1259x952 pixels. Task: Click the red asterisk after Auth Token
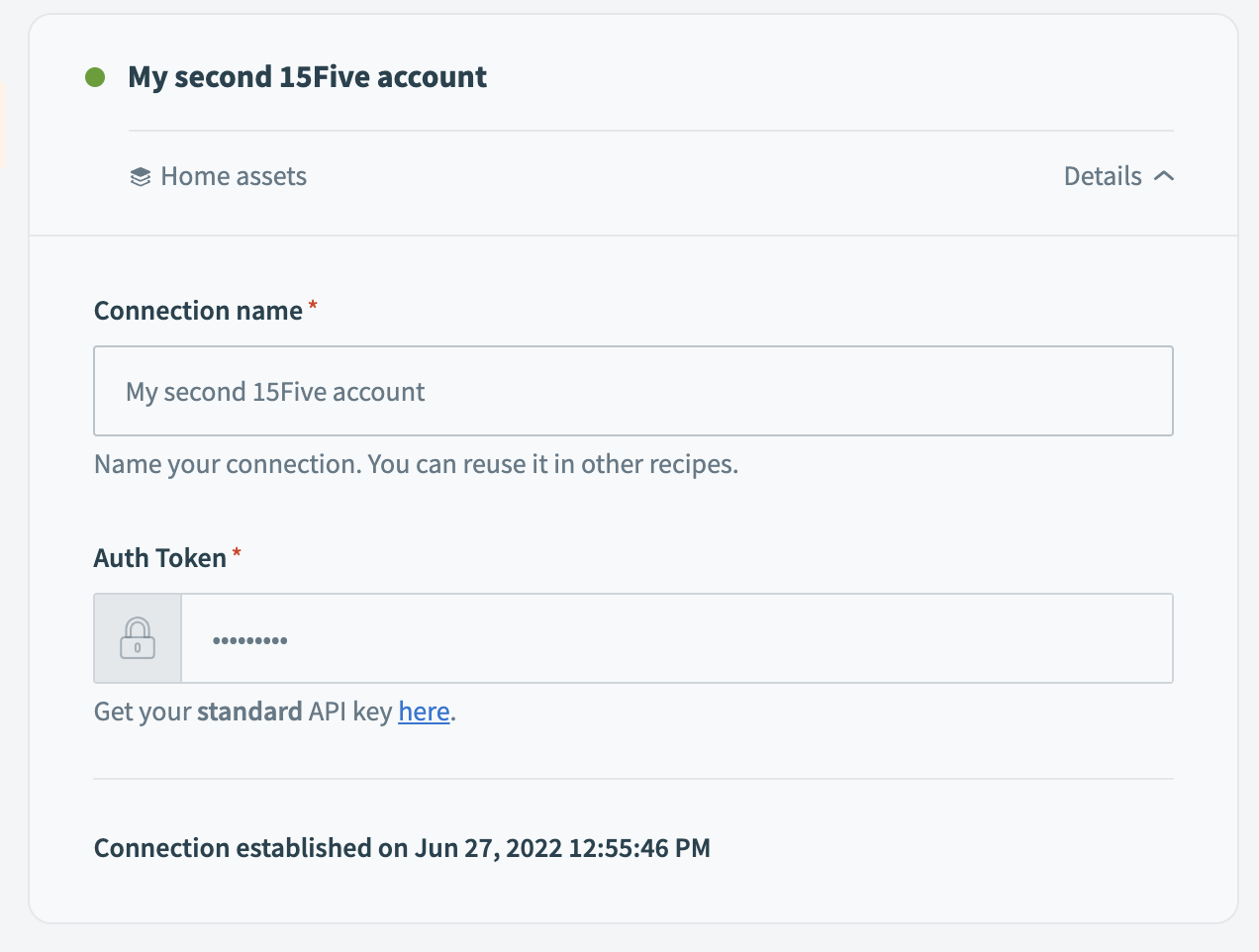237,553
